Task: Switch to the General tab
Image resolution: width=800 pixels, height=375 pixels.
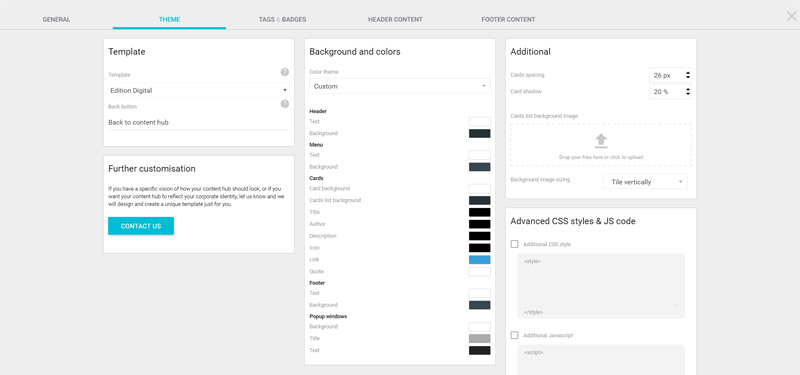Action: pyautogui.click(x=56, y=19)
